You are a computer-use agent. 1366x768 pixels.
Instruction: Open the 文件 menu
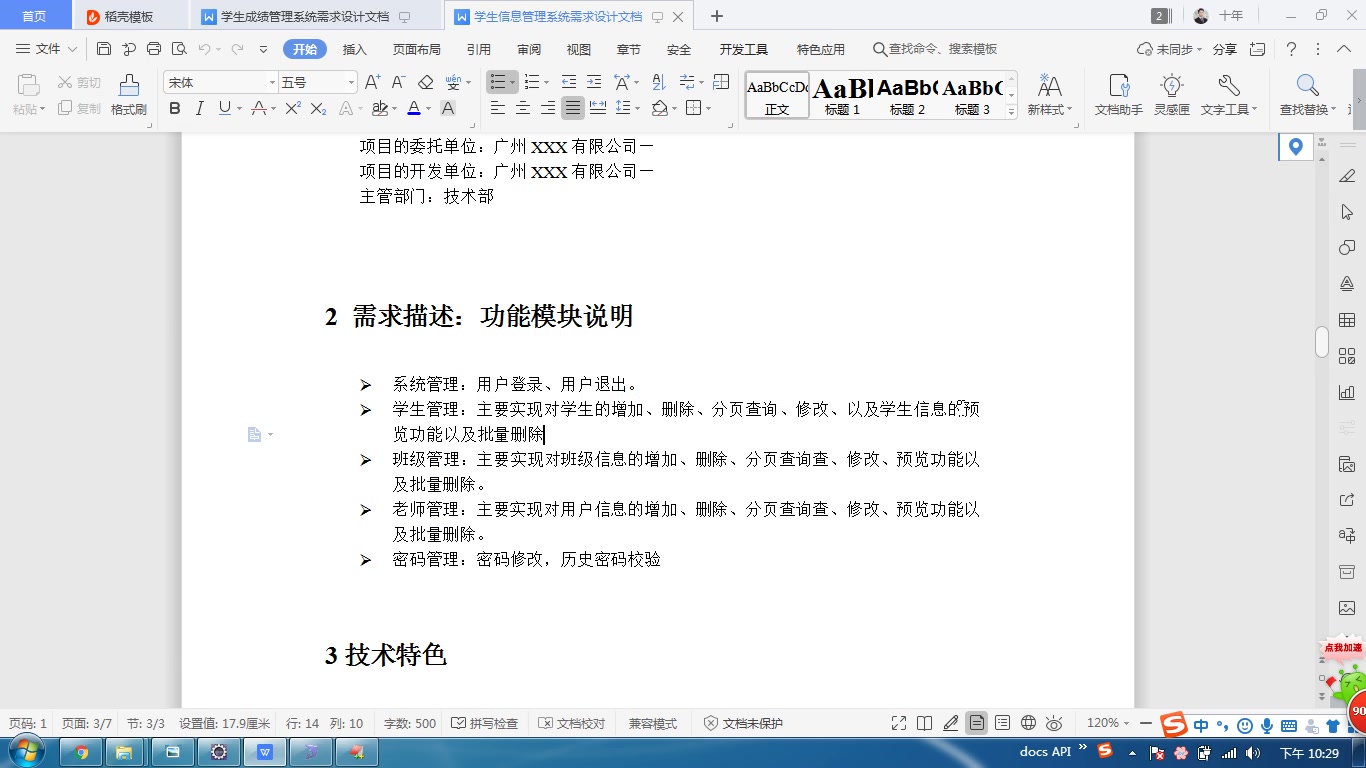click(x=46, y=48)
